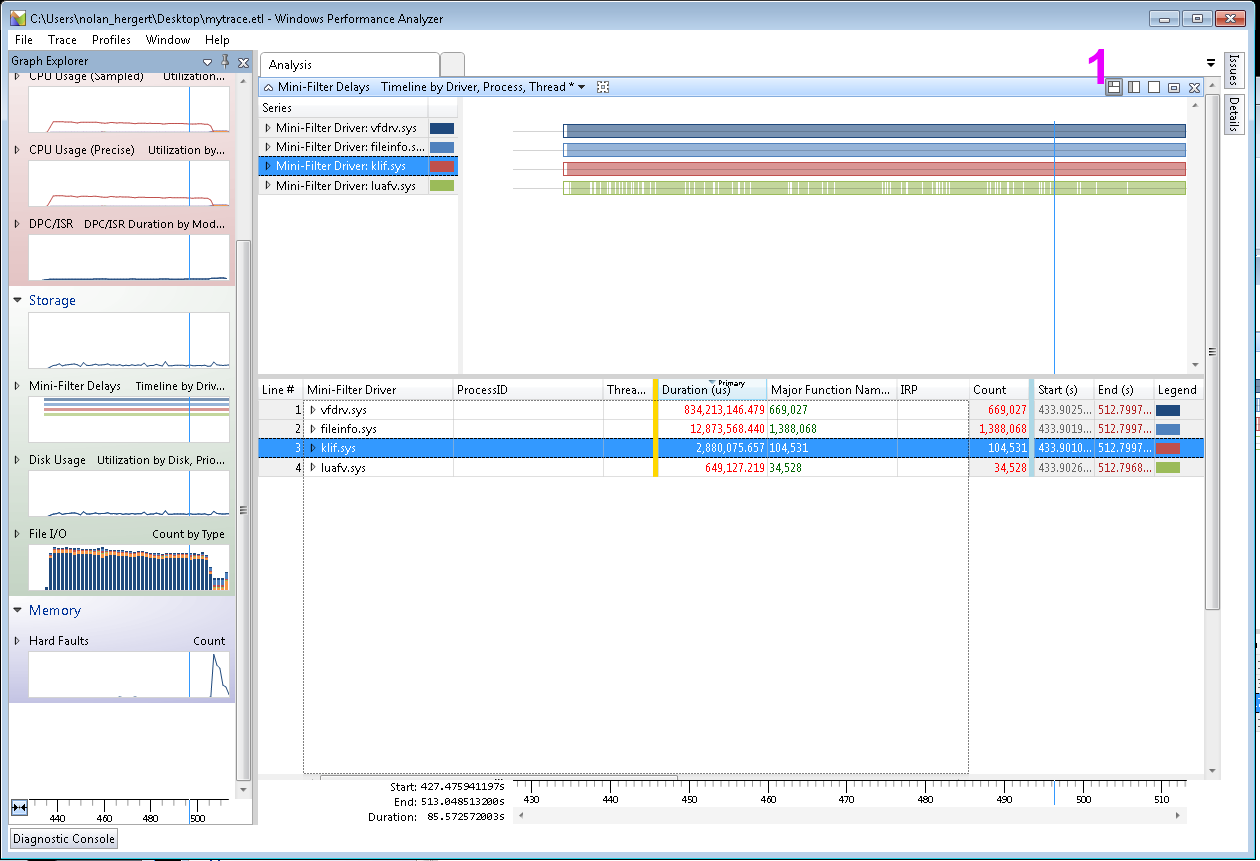Click Graph Explorer vertical scrollbar thumb
The image size is (1260, 861).
click(242, 510)
